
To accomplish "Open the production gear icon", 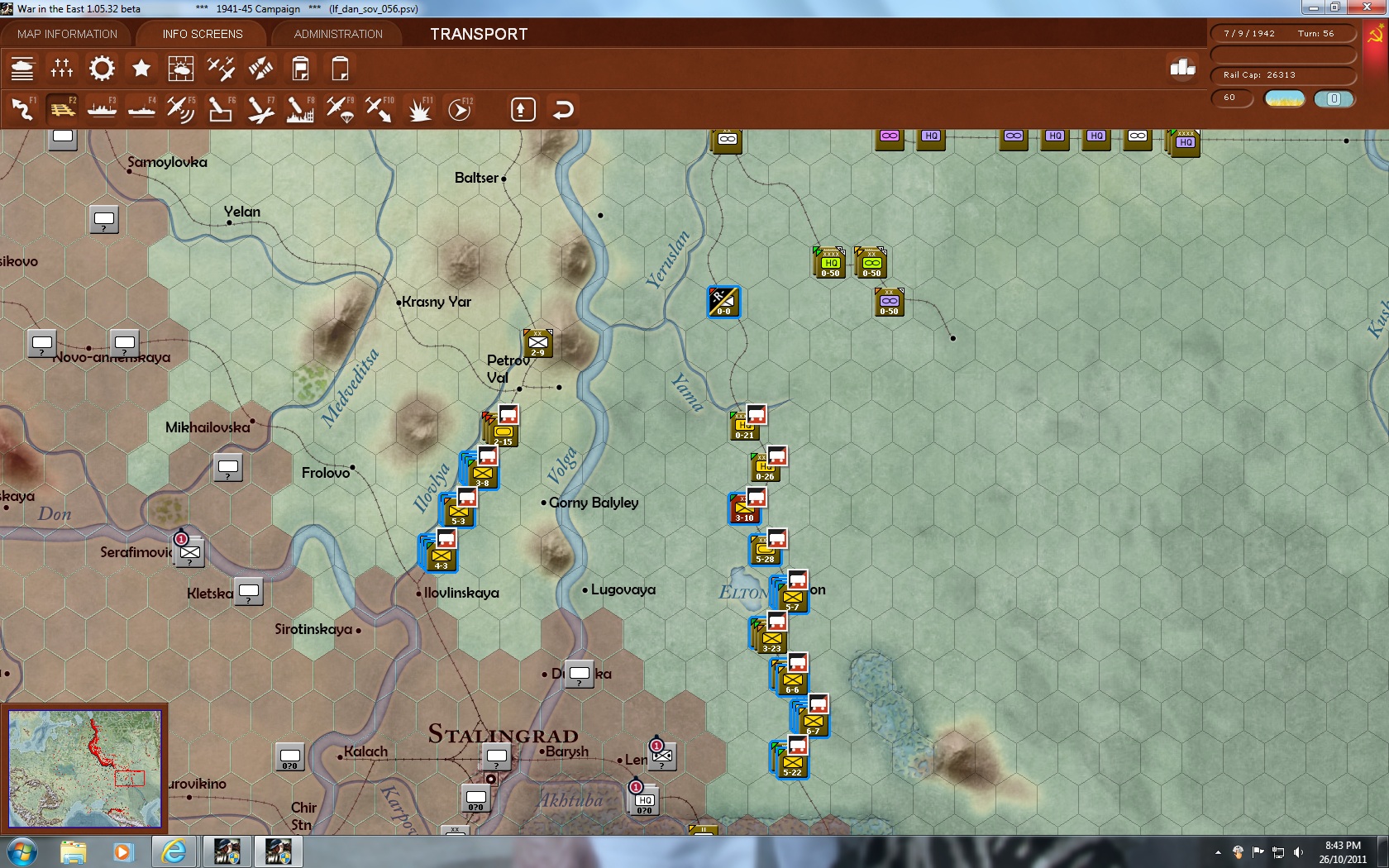I will tap(102, 69).
